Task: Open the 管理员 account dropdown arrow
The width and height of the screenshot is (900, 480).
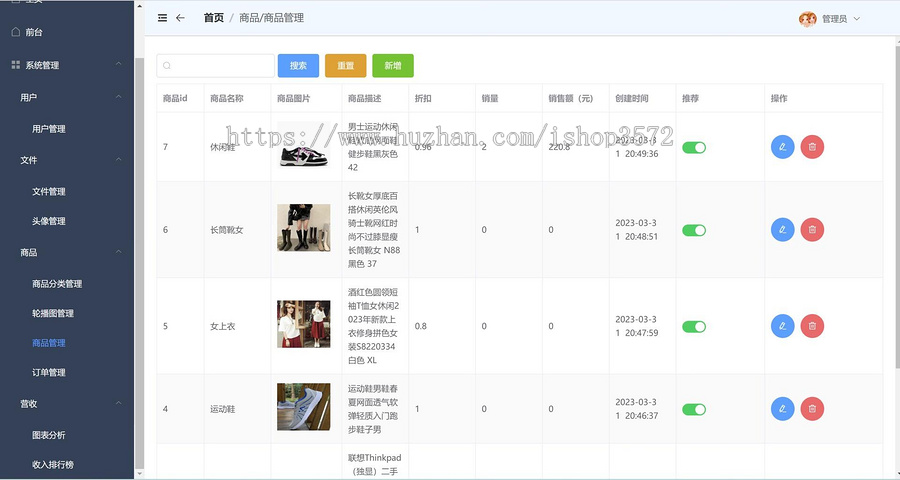Action: pyautogui.click(x=856, y=19)
